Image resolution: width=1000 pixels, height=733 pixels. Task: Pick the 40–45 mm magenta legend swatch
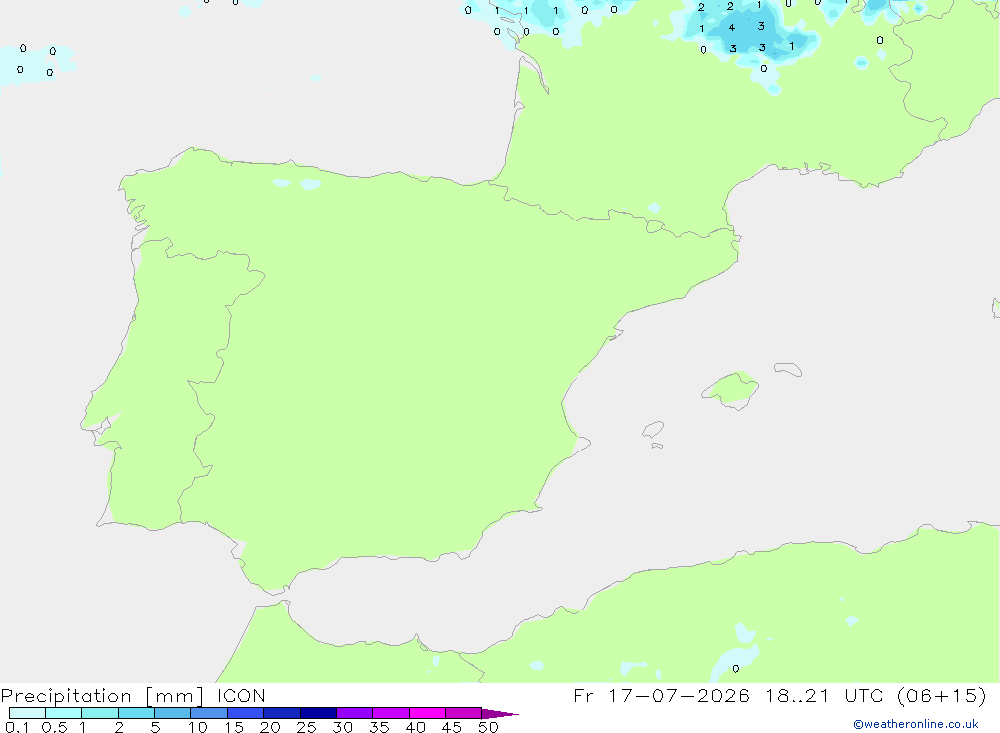tap(427, 713)
